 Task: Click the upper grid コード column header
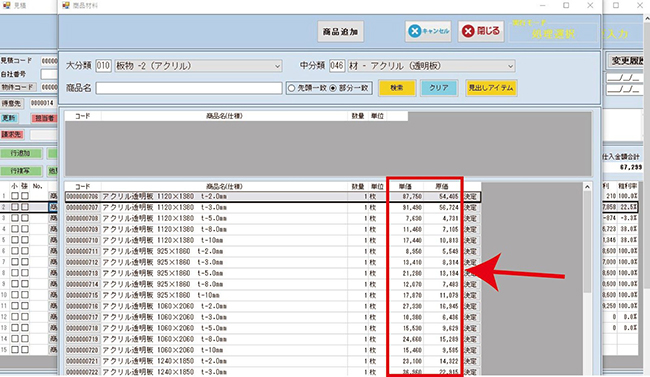pos(82,116)
